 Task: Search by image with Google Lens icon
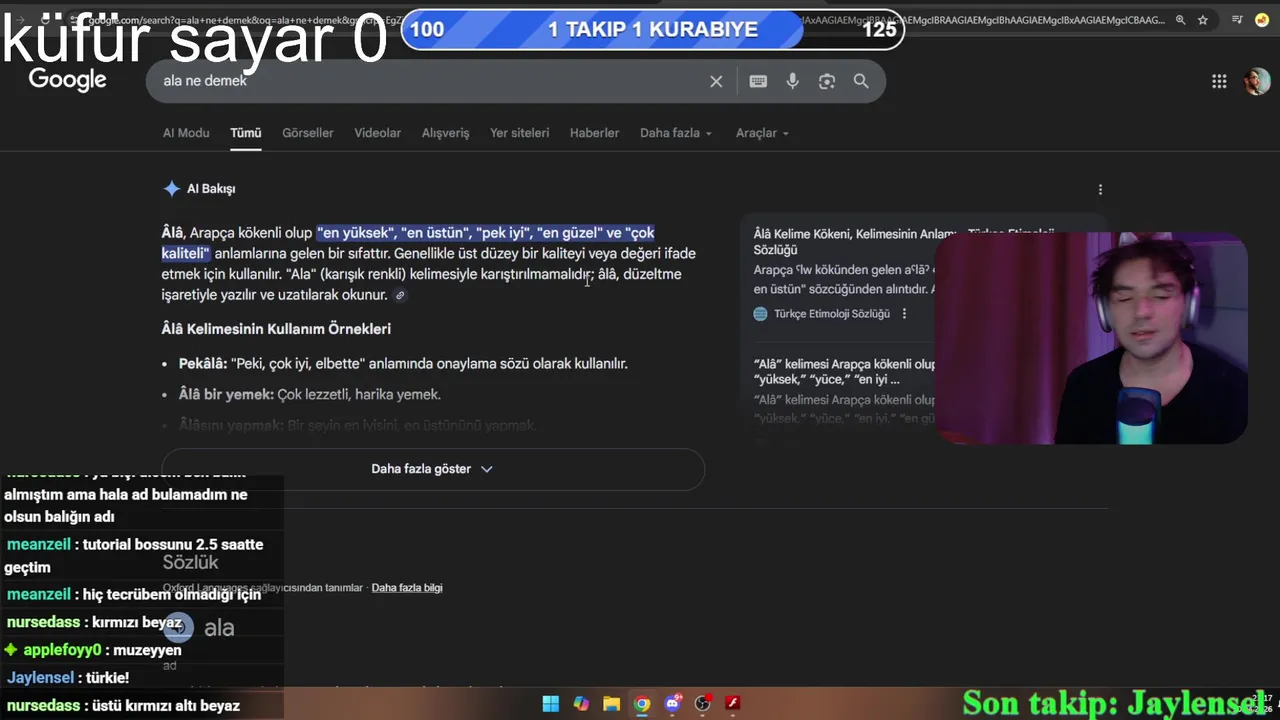826,81
